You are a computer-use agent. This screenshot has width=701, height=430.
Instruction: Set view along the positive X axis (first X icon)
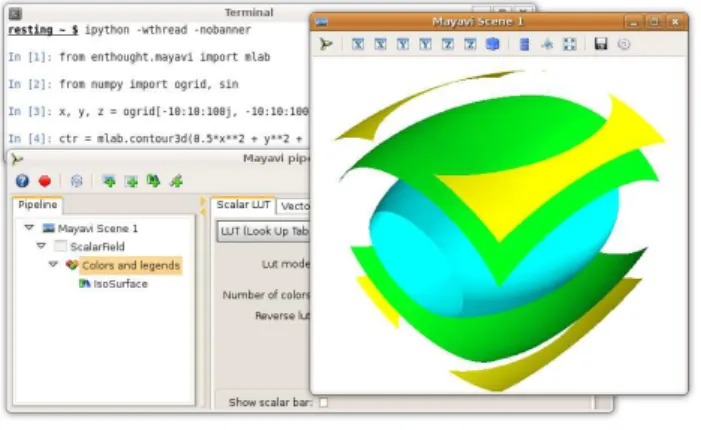tap(358, 44)
